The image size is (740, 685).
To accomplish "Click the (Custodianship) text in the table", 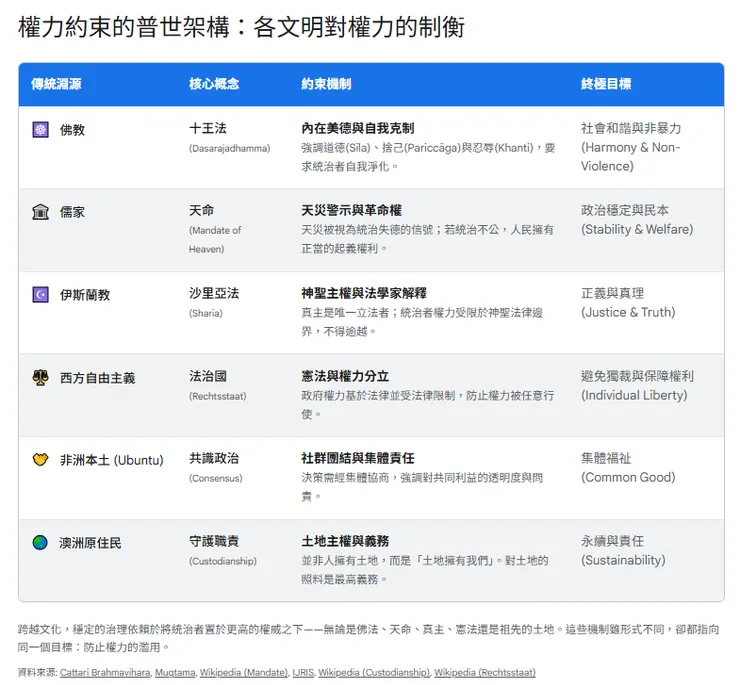I will pos(223,561).
